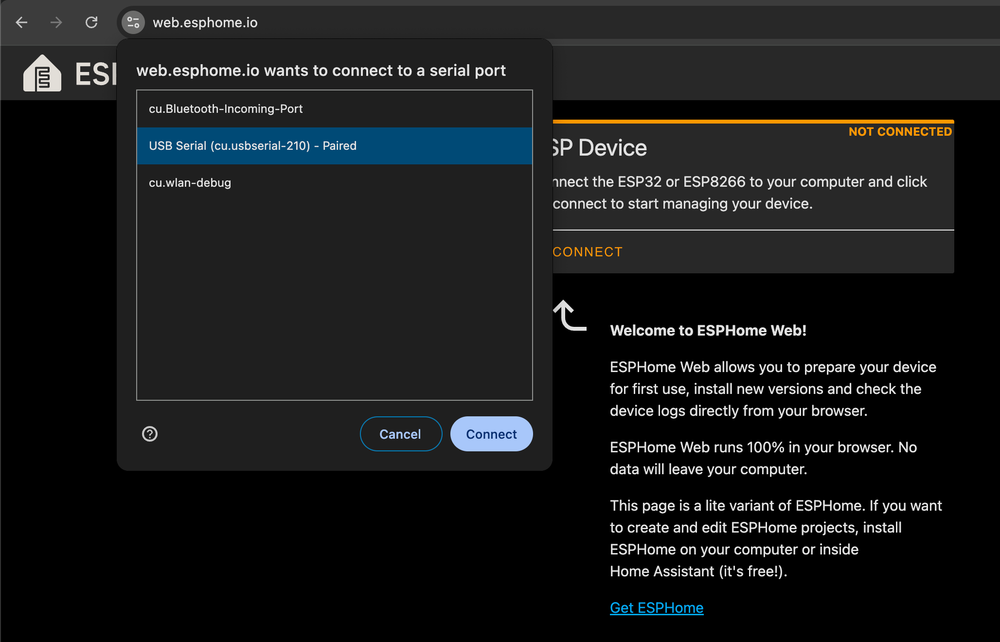Open the Get ESPHome link

pyautogui.click(x=656, y=607)
